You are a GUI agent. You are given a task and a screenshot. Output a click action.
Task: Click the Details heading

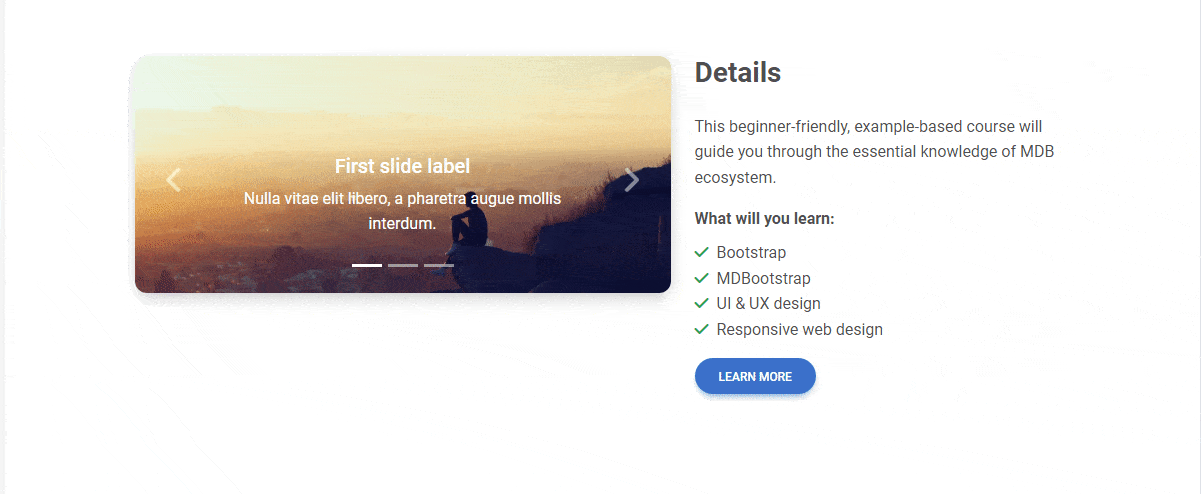(738, 73)
